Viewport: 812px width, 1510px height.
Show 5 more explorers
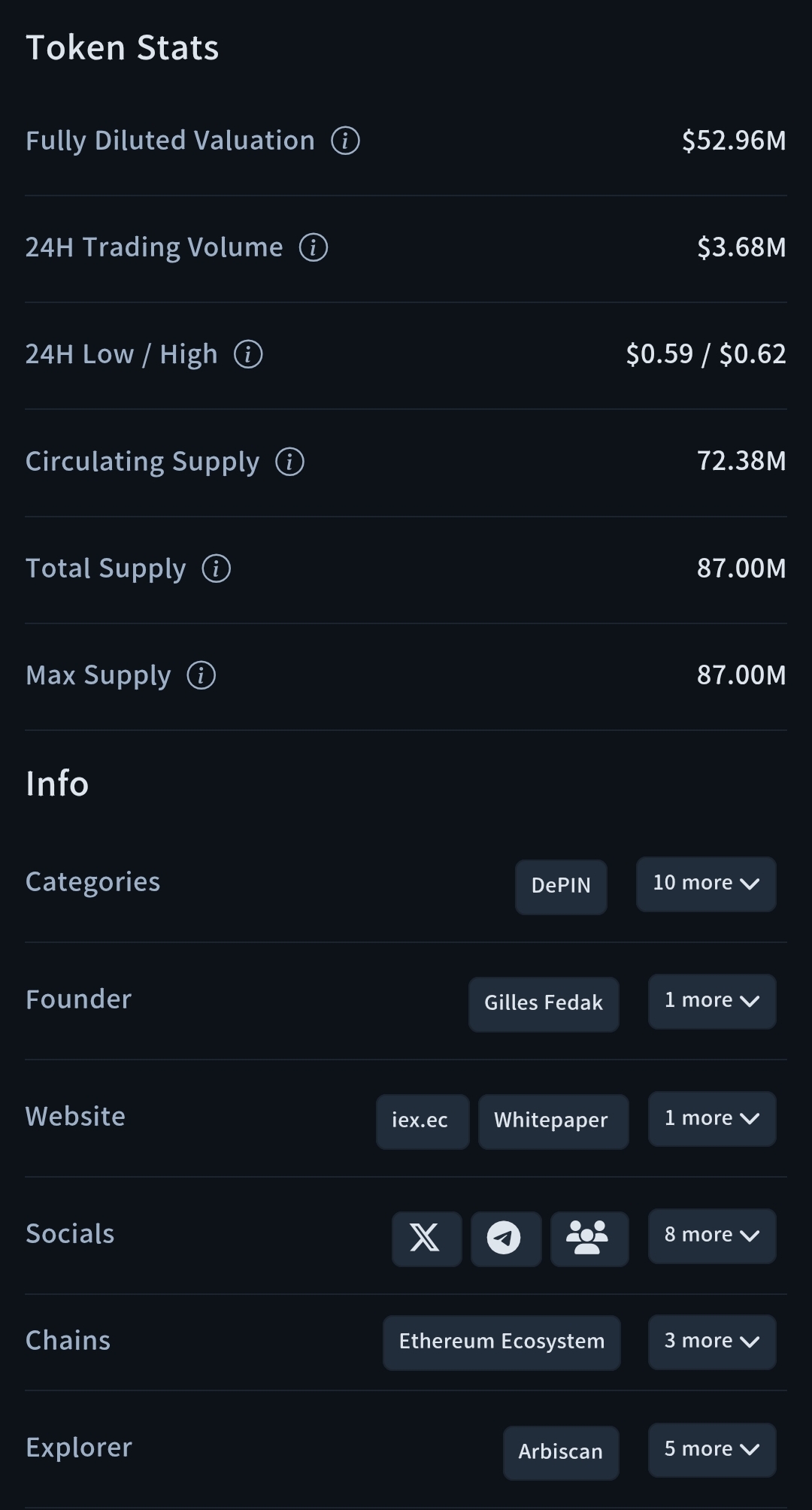coord(712,1450)
